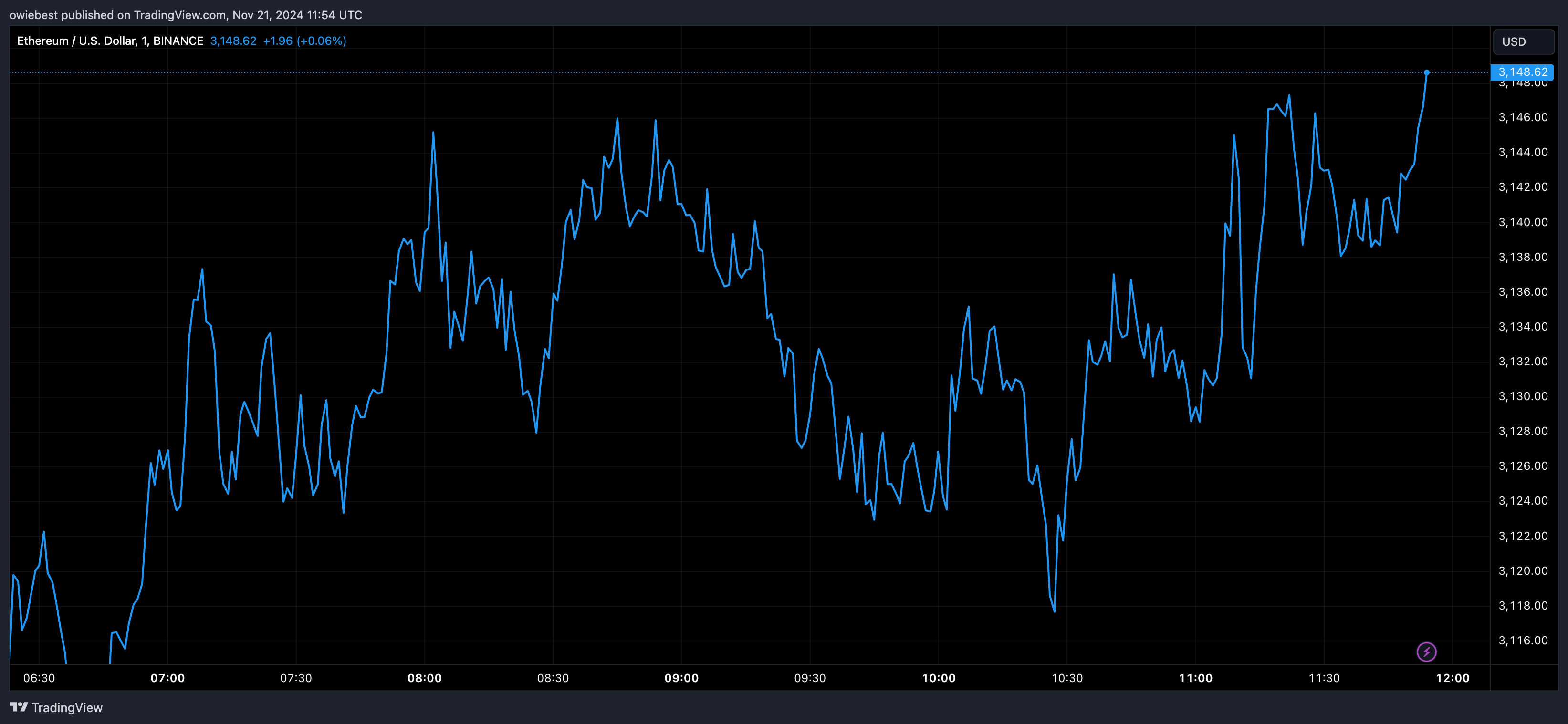The image size is (1568, 724).
Task: Click the 10:00 time axis label
Action: point(939,678)
